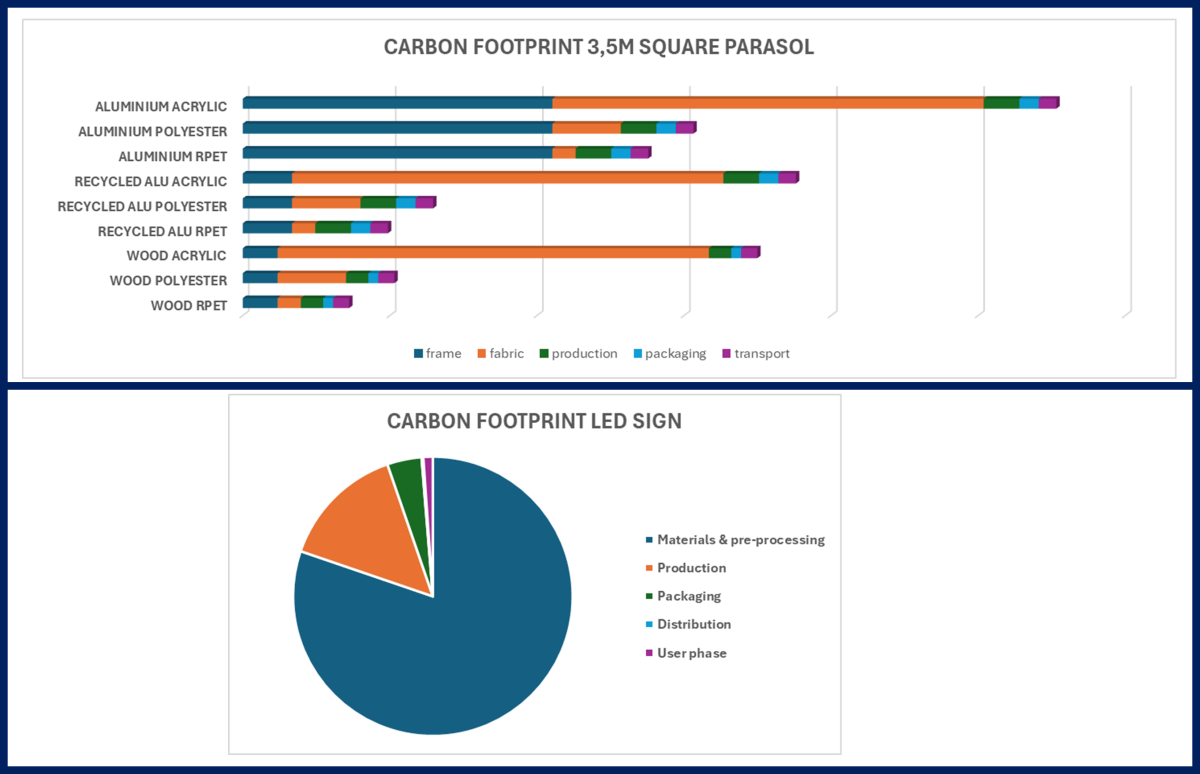Click the 'User phase' legend label
Screen dimensions: 1200x774
[692, 653]
